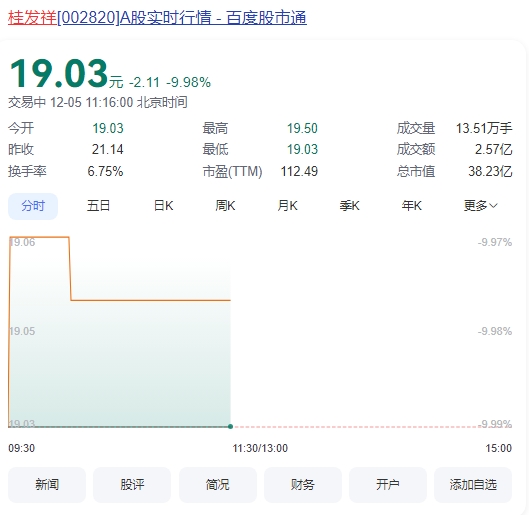Click the 最高 value 19.50
This screenshot has width=529, height=515.
(x=302, y=128)
